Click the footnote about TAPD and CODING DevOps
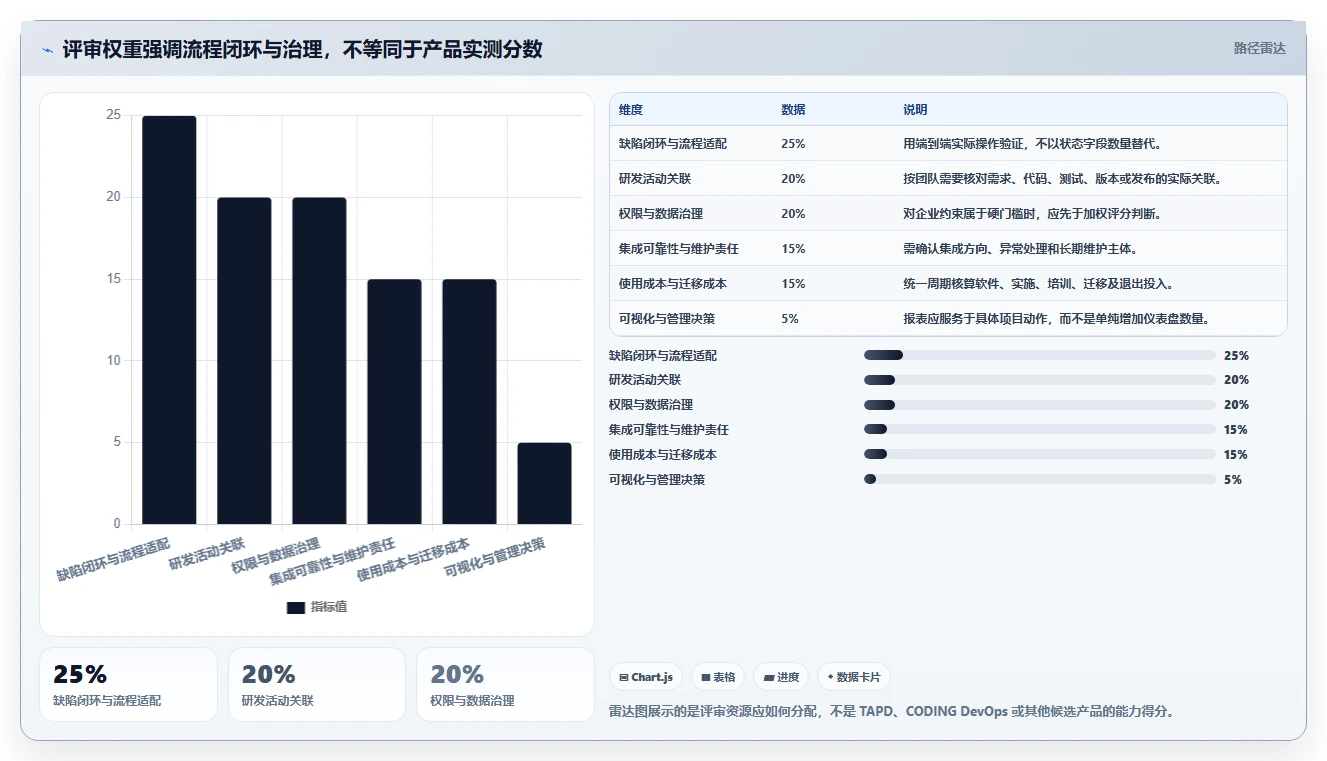 point(891,712)
